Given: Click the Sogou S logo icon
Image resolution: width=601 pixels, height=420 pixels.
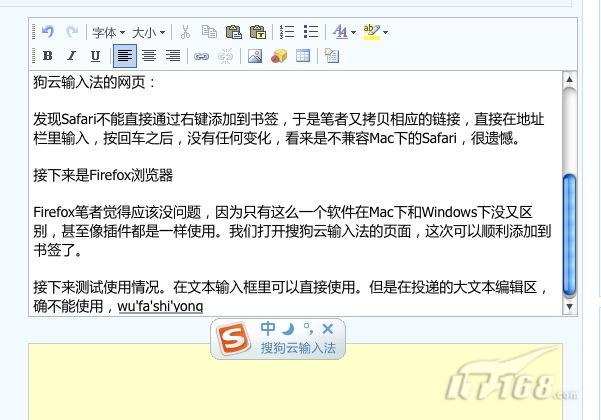Looking at the screenshot, I should [x=233, y=339].
